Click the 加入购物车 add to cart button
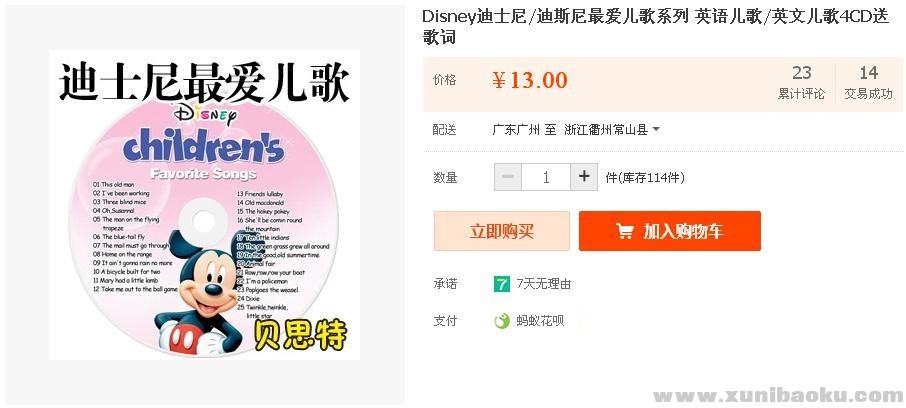The width and height of the screenshot is (906, 408). point(670,231)
